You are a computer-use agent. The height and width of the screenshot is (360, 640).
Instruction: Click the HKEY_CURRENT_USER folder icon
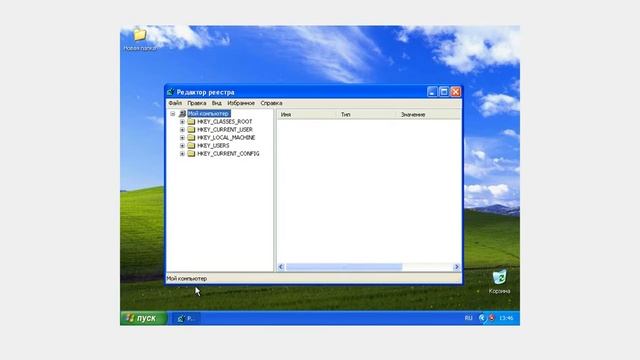point(191,129)
